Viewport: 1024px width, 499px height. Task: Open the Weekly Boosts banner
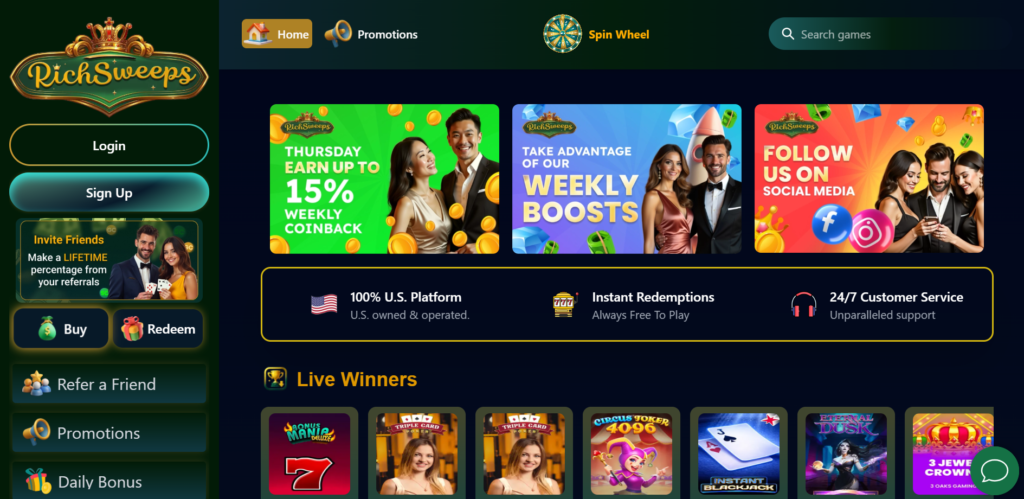(x=627, y=179)
